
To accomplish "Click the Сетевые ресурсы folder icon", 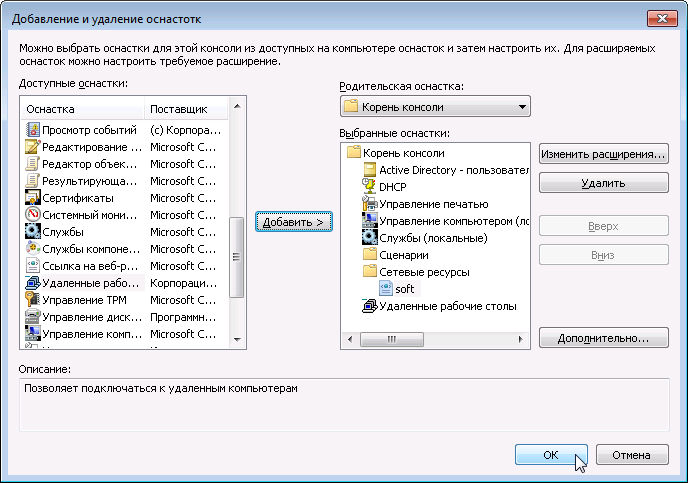I will click(370, 272).
